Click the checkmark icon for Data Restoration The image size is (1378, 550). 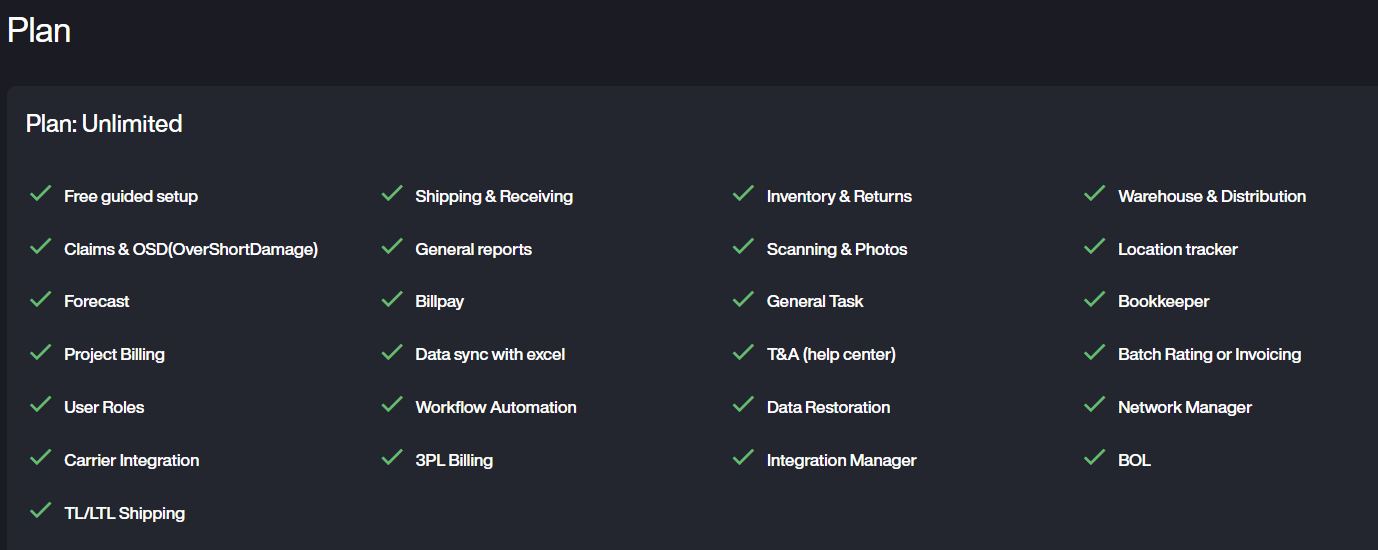[743, 405]
